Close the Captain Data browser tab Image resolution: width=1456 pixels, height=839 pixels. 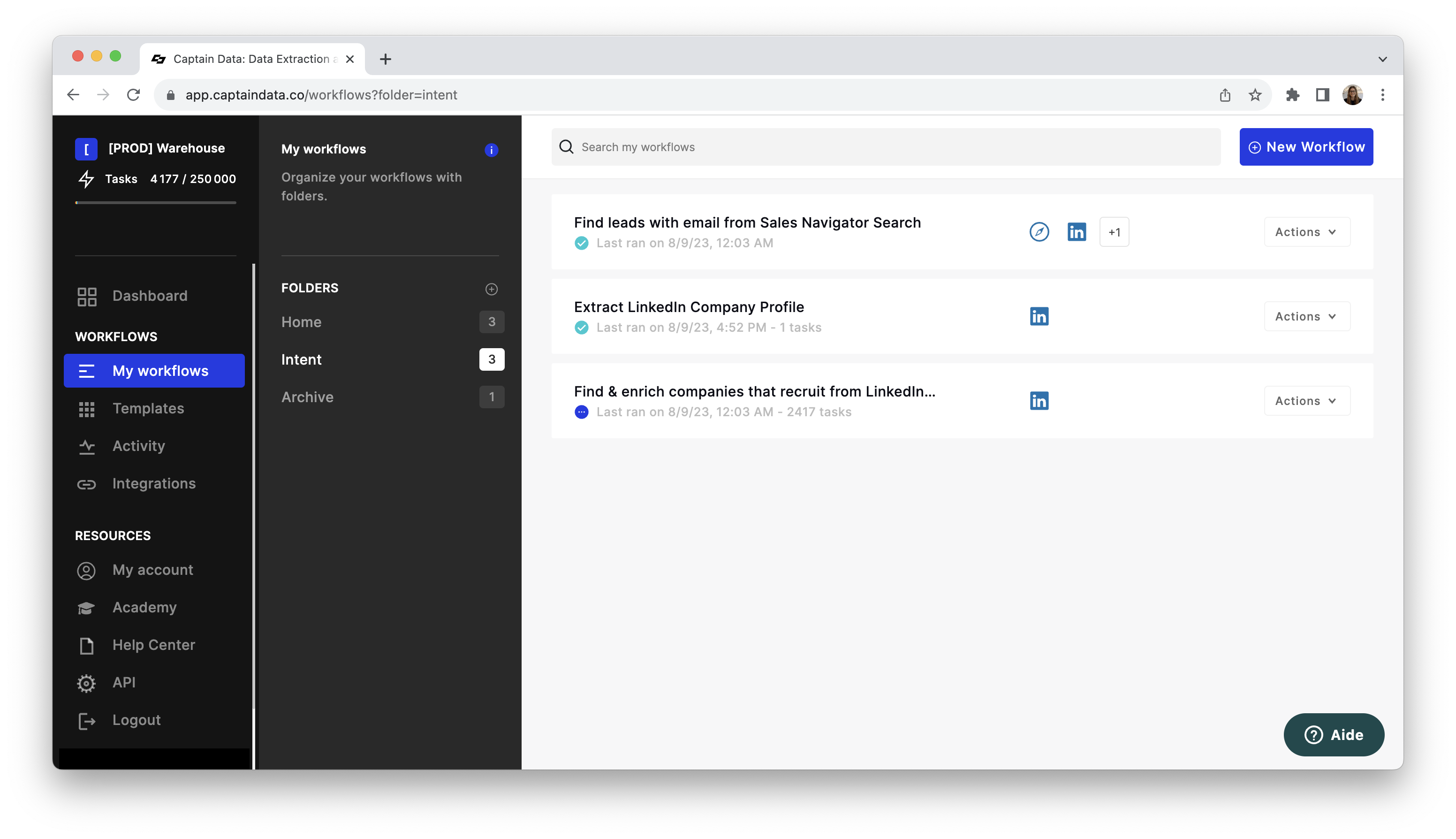coord(349,59)
